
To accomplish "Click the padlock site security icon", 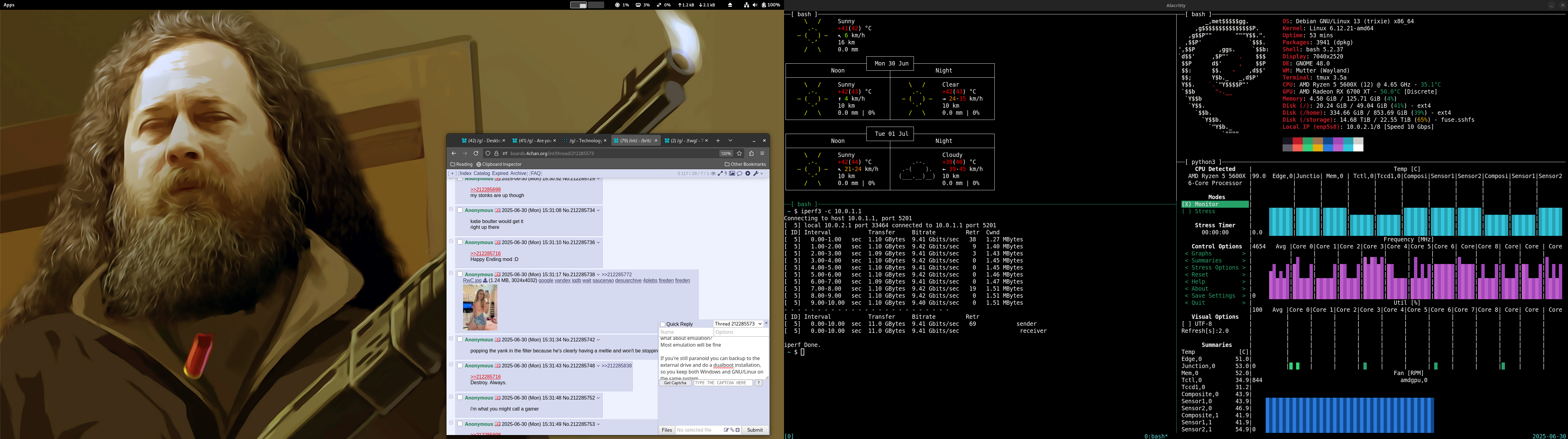I will click(496, 153).
